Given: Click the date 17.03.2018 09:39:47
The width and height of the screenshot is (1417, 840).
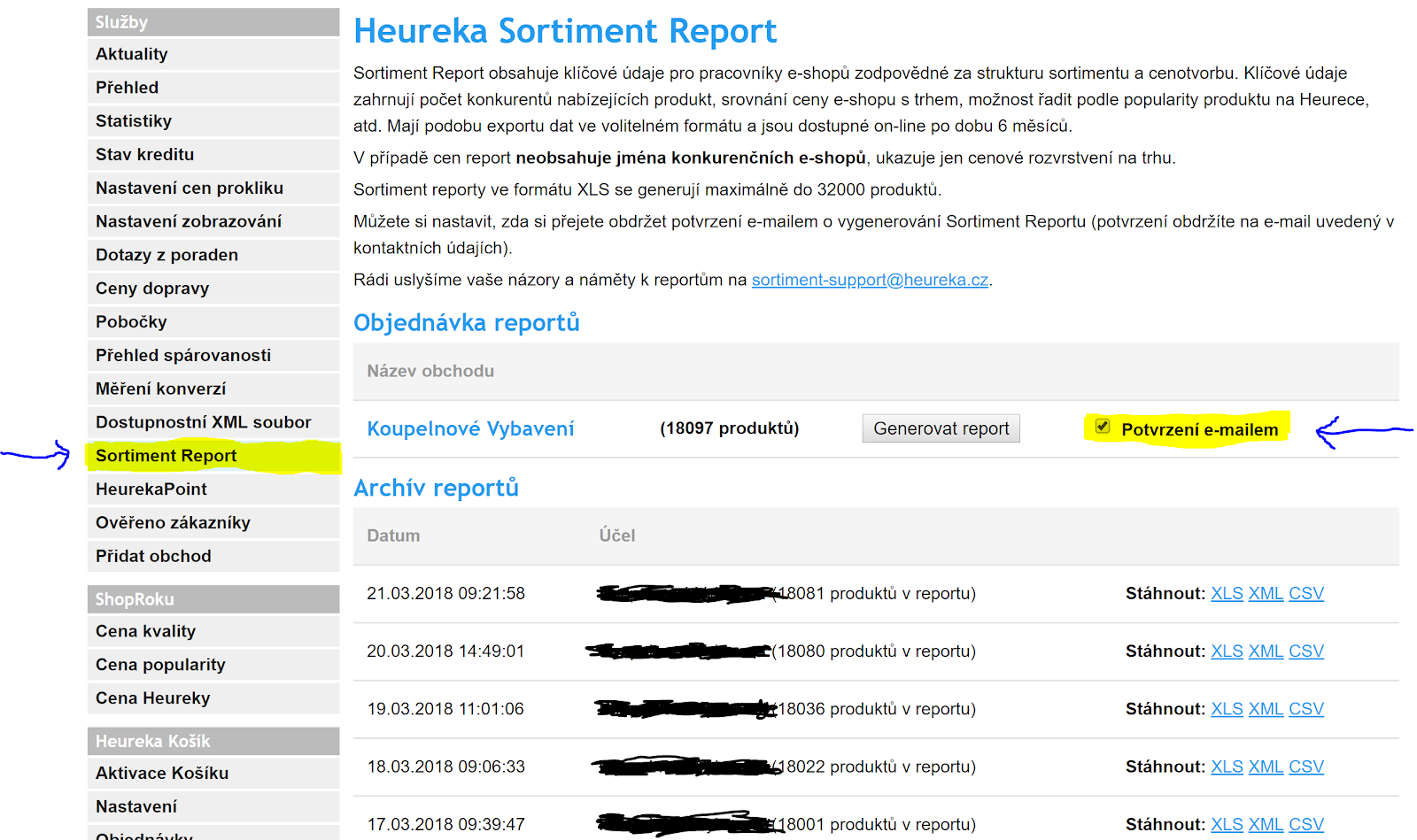Looking at the screenshot, I should (445, 824).
